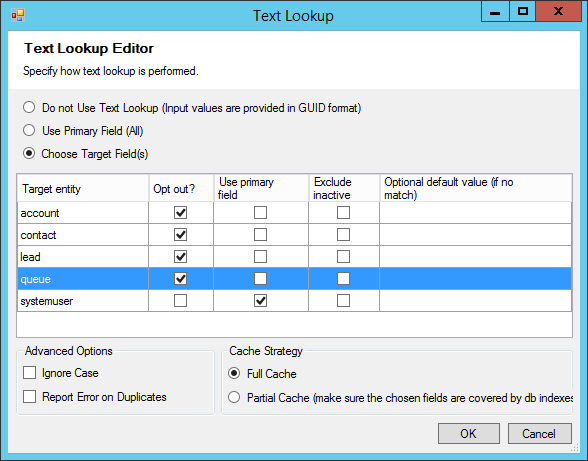Screen dimensions: 588x461
Task: Click the Text Lookup app icon in title bar
Action: click(x=18, y=15)
